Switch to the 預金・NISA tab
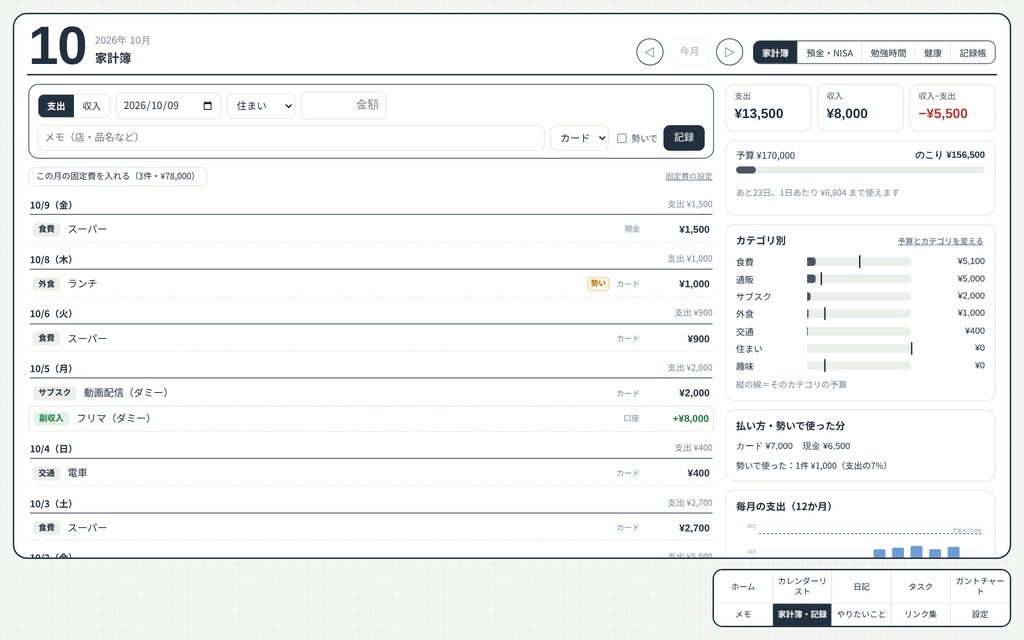Image resolution: width=1024 pixels, height=640 pixels. pos(829,53)
